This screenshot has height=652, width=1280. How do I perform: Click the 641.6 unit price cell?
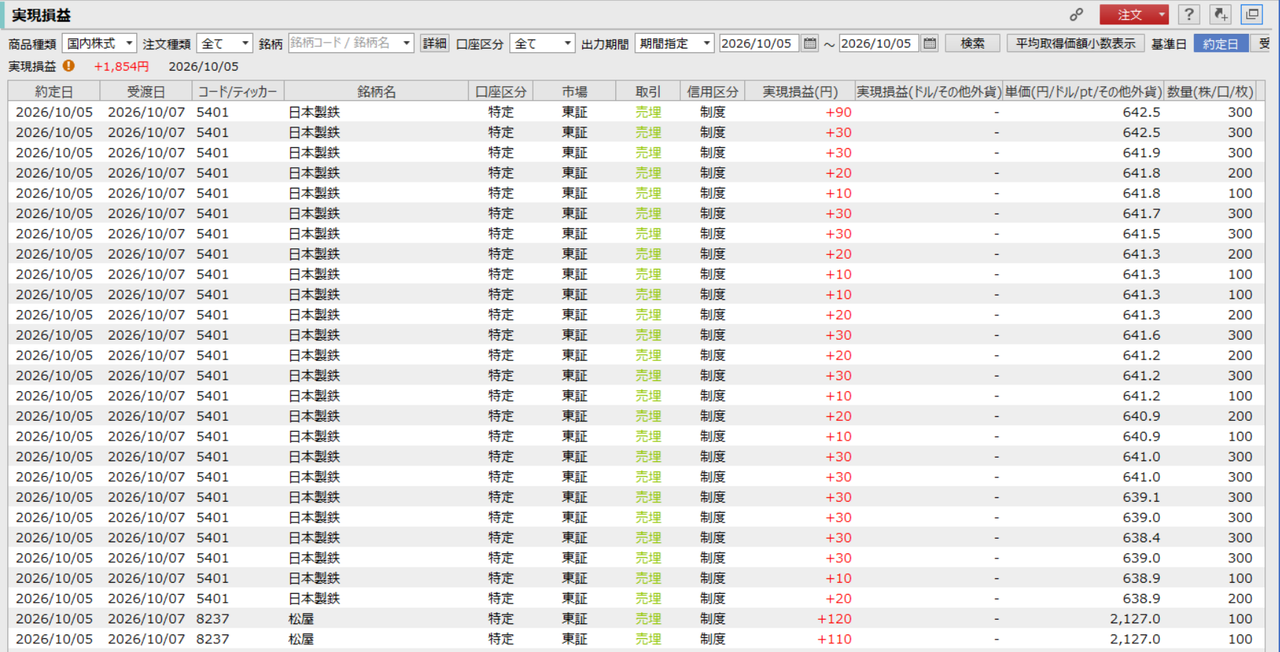[x=1141, y=335]
